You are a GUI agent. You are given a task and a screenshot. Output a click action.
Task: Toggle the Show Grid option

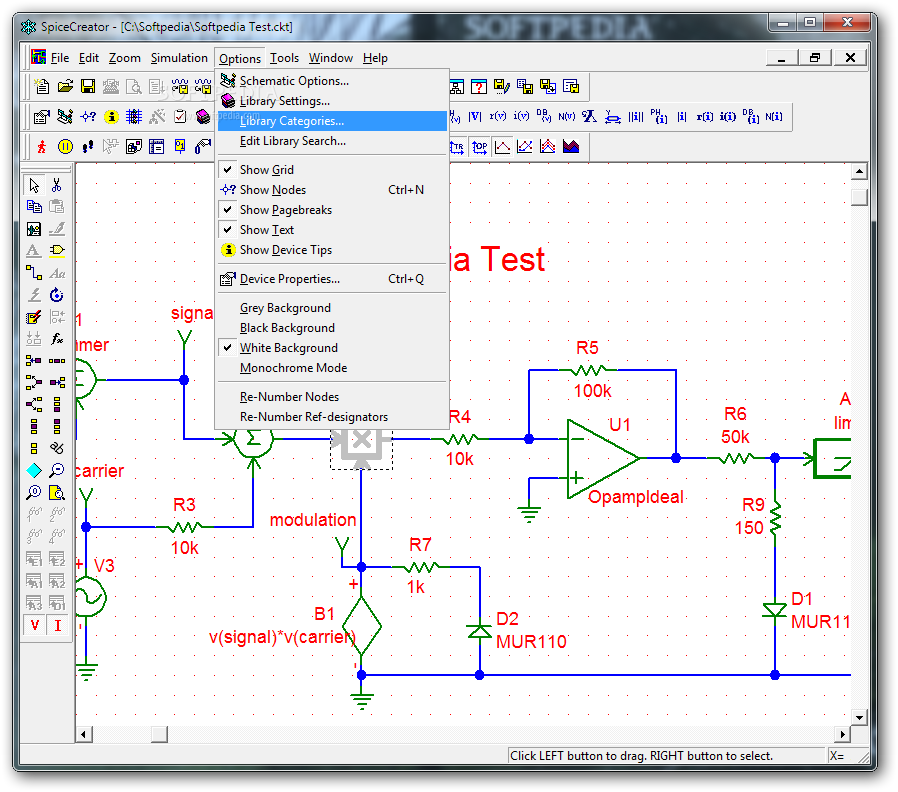(x=332, y=170)
